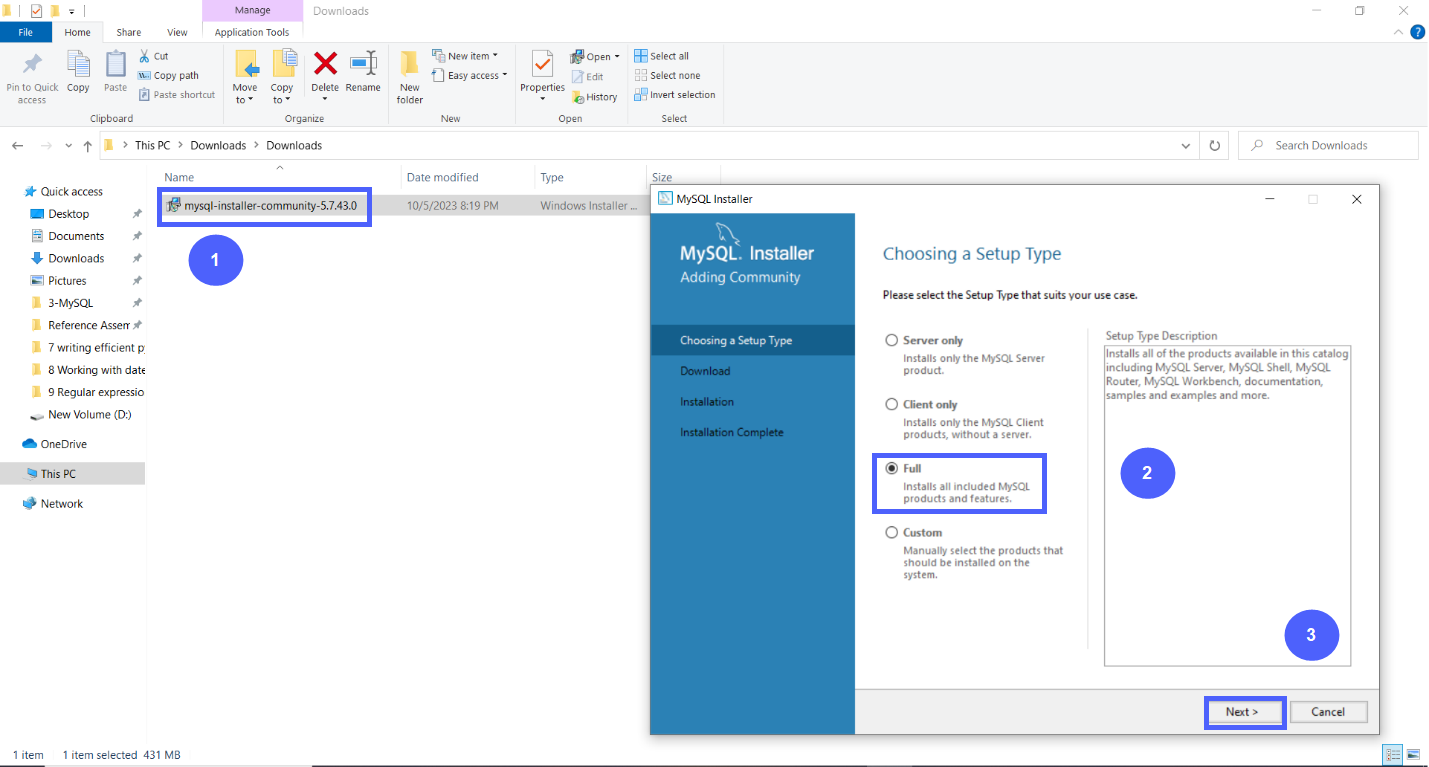Click the History icon in ribbon
This screenshot has width=1429, height=767.
[578, 97]
